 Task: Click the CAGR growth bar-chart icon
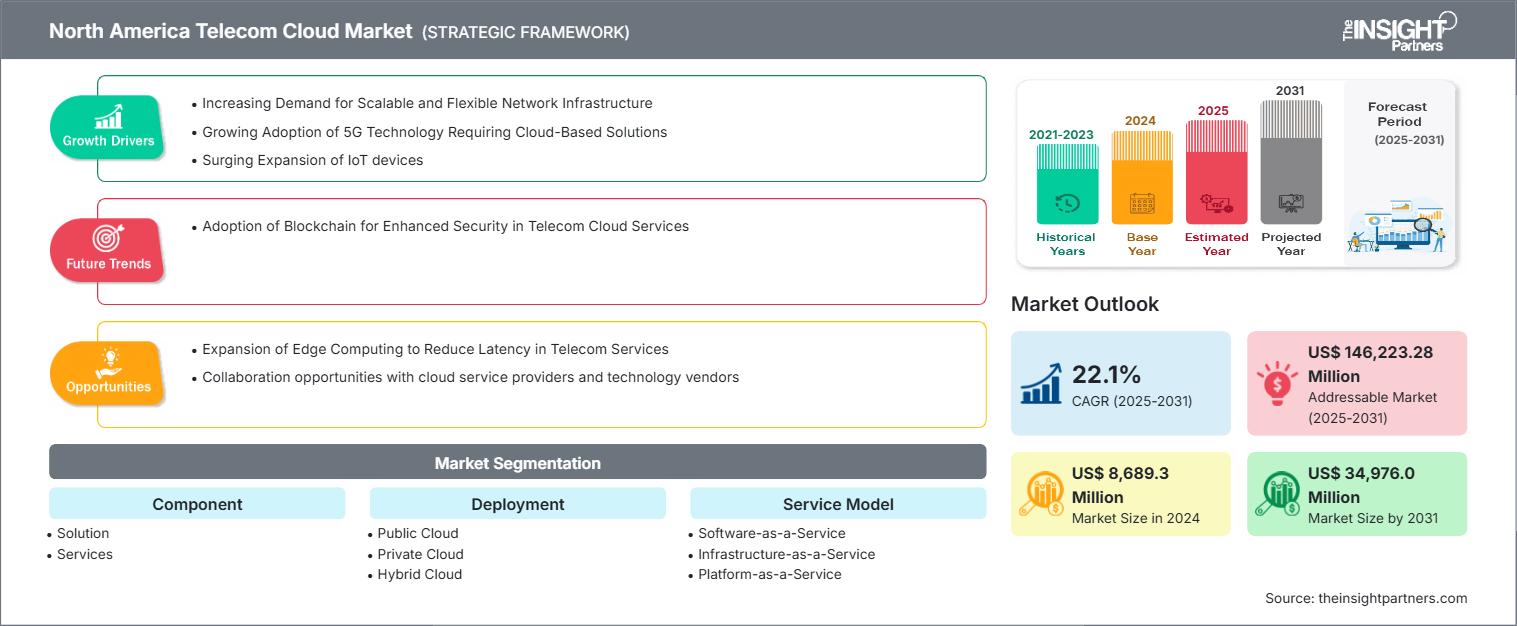[x=1041, y=383]
